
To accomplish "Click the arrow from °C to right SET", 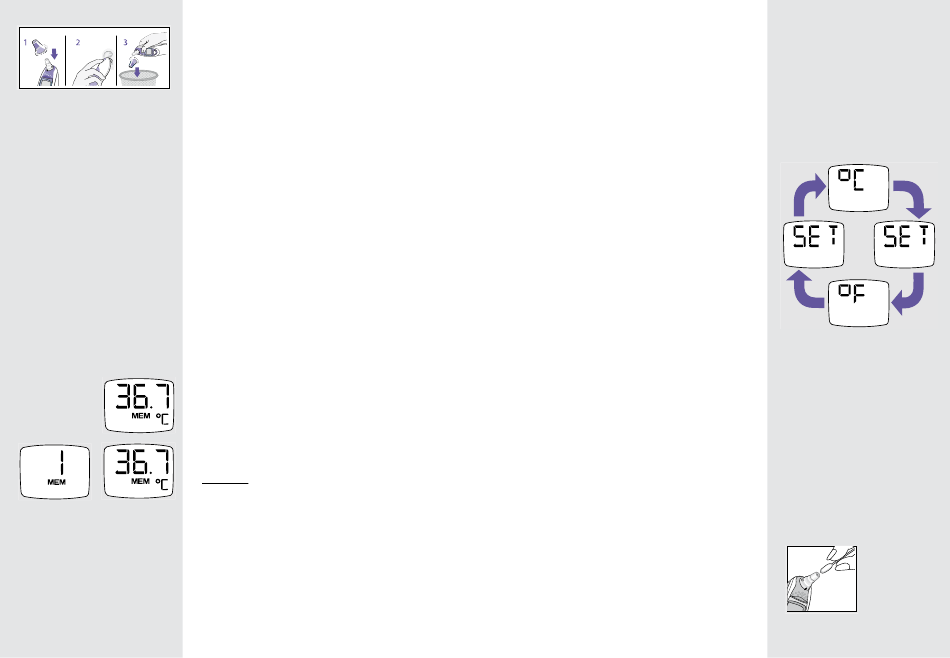I will [x=912, y=199].
